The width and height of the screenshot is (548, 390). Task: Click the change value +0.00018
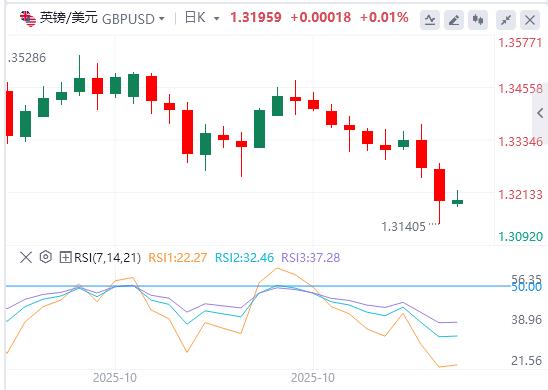(x=320, y=17)
